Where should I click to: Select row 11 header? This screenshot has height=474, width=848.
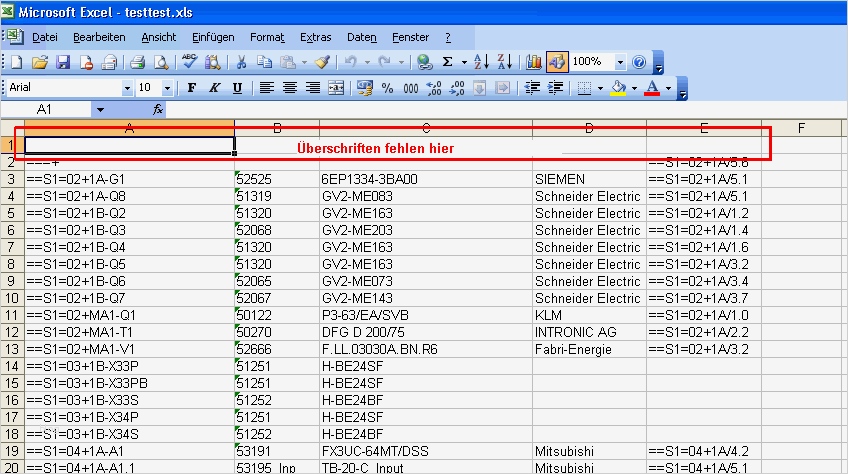(x=11, y=315)
